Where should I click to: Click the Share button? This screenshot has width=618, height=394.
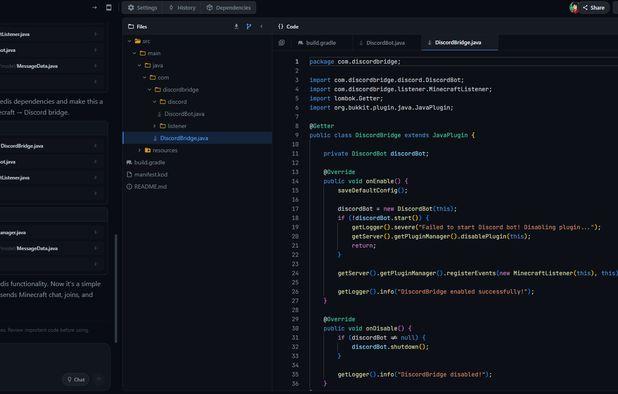pyautogui.click(x=594, y=7)
